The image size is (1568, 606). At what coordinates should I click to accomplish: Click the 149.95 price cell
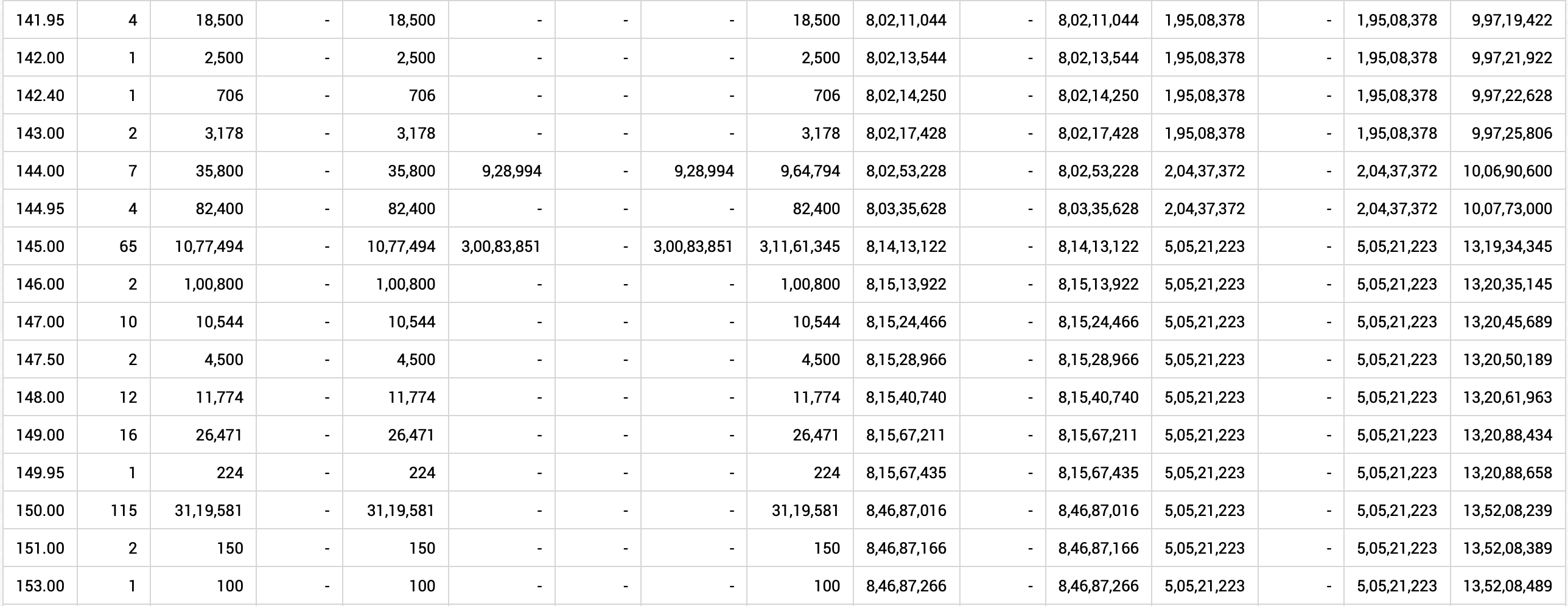coord(40,473)
